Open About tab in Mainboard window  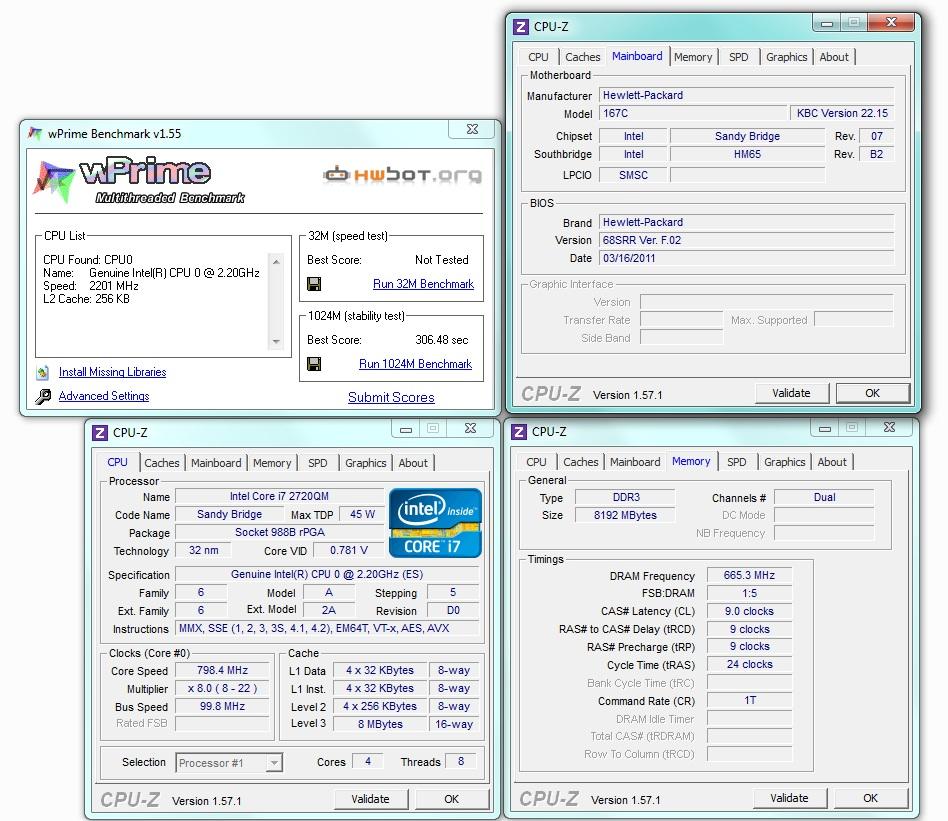click(x=834, y=57)
